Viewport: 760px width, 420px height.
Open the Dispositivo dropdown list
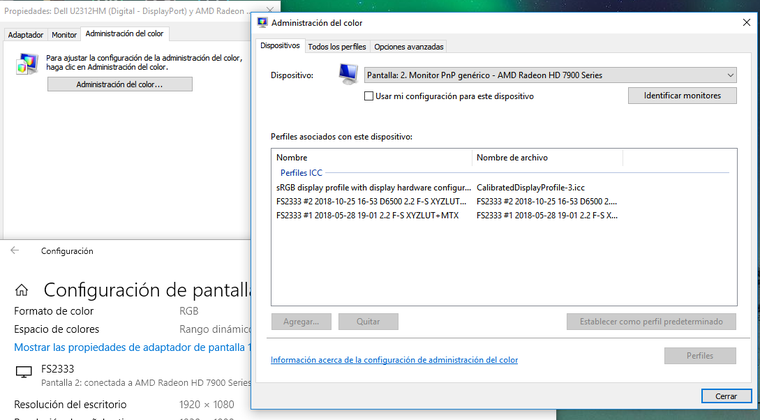(550, 75)
